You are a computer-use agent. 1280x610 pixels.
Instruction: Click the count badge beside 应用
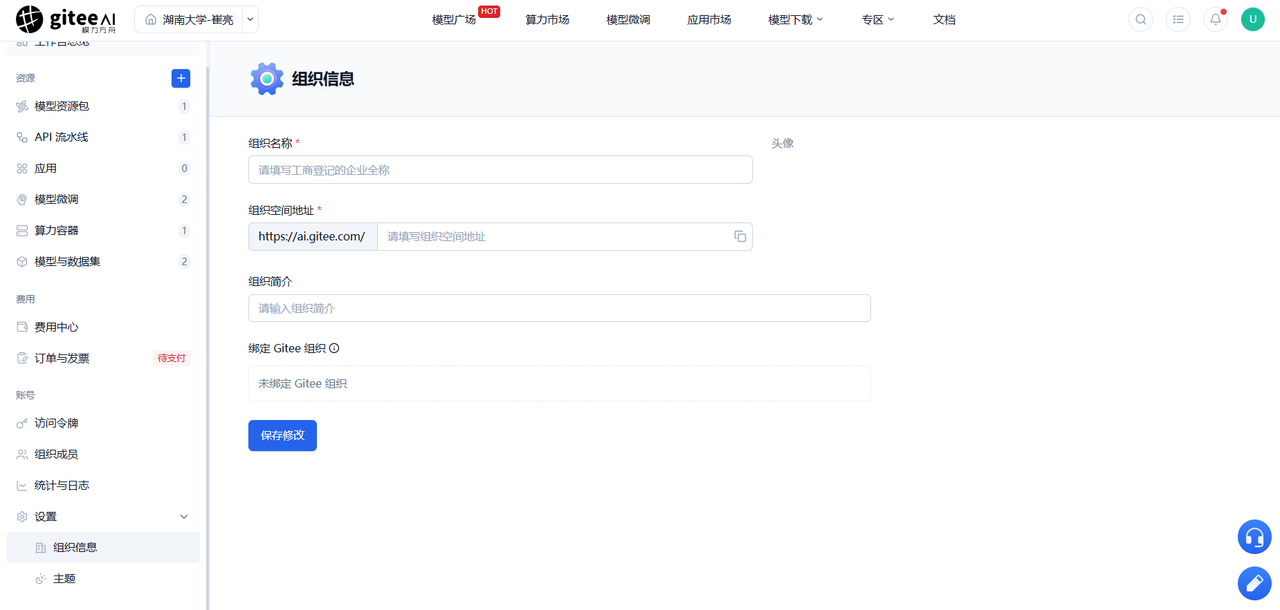(x=184, y=168)
